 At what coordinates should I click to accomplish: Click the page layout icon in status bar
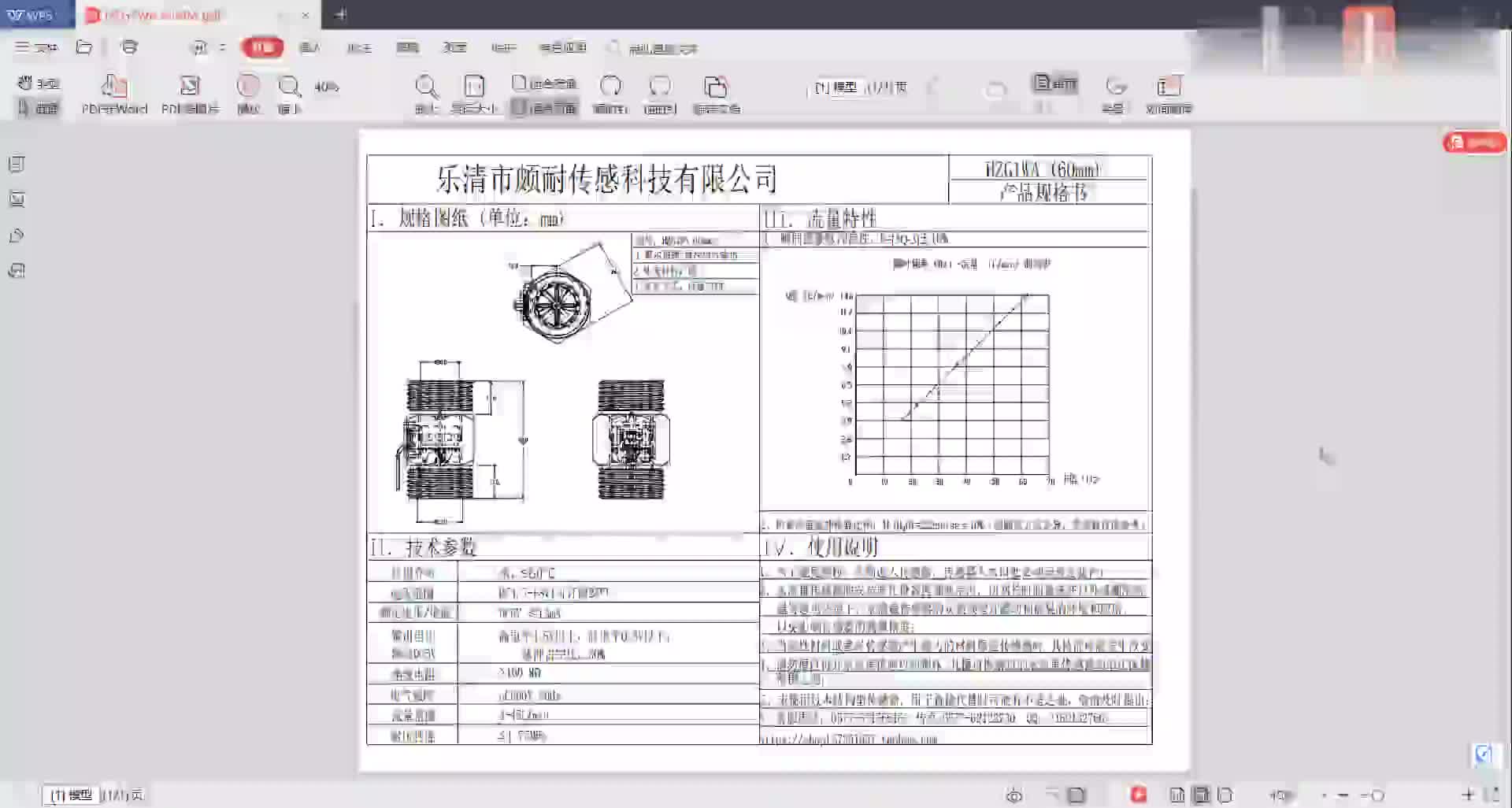tap(1077, 795)
